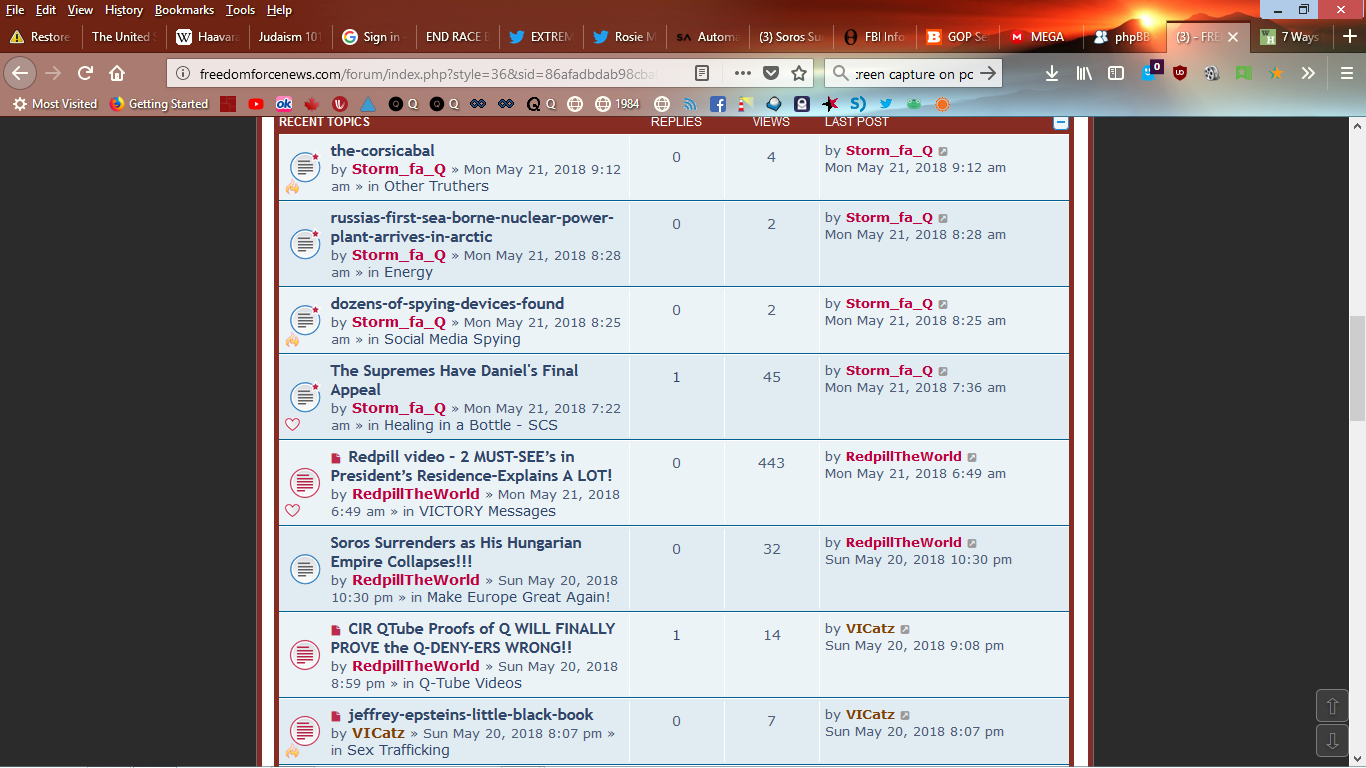Click the scroll-to-top arrow button
Viewport: 1366px width, 768px height.
click(1332, 706)
